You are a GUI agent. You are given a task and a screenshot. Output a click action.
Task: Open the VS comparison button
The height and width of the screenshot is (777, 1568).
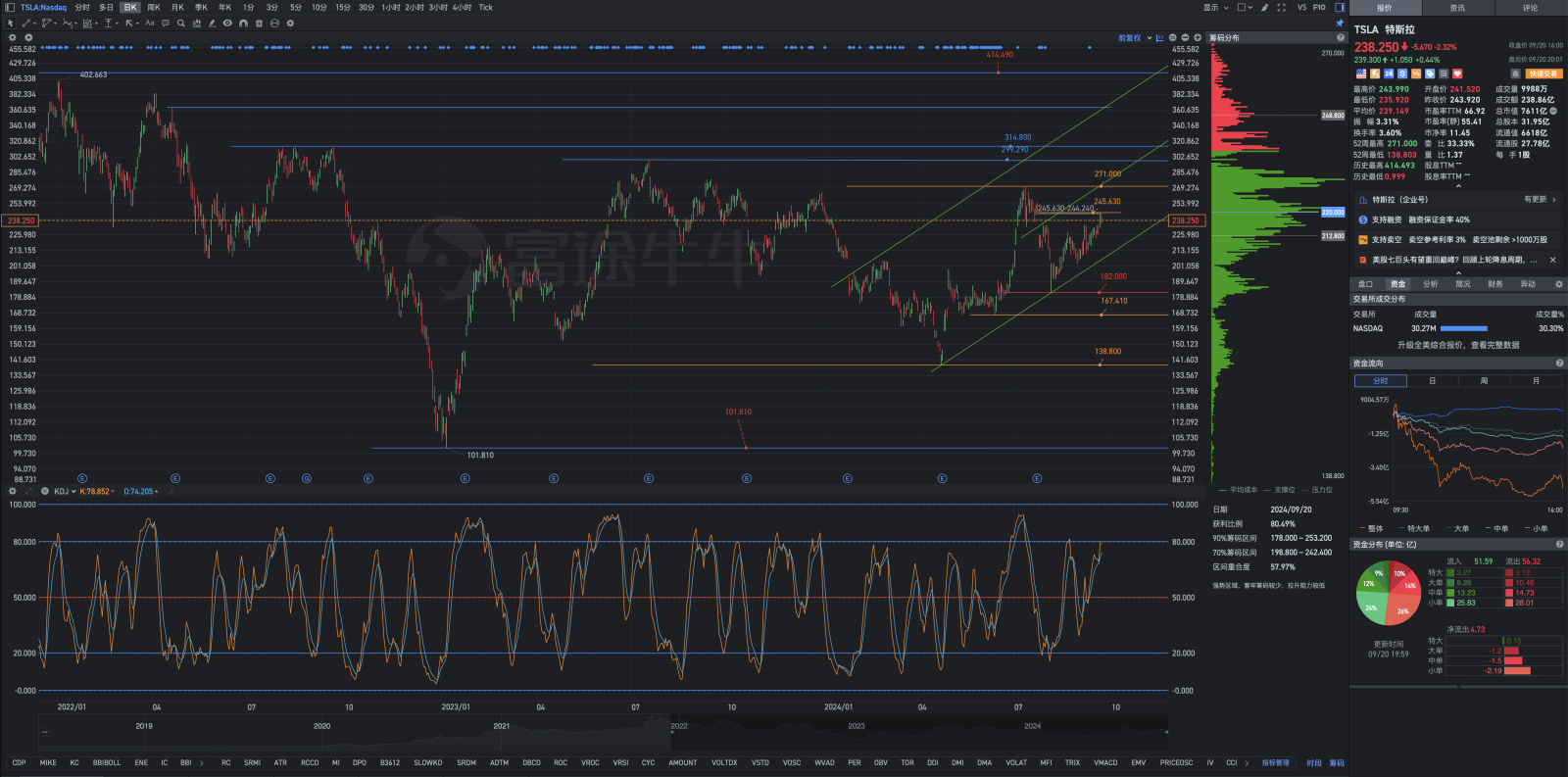pos(1301,7)
